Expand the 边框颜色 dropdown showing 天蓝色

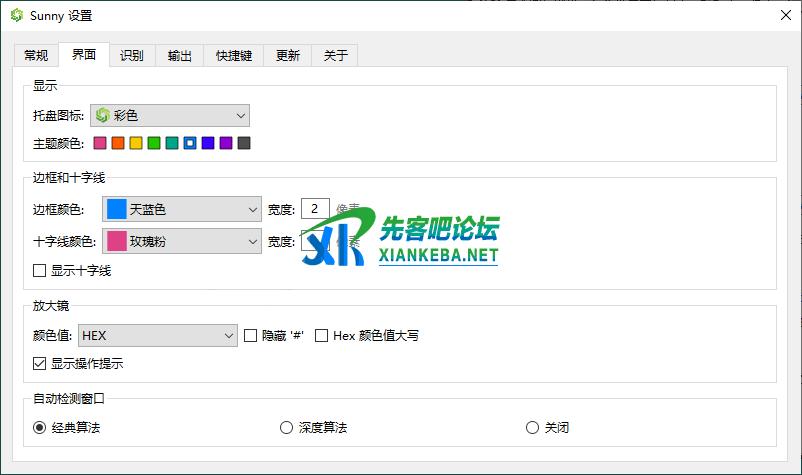point(181,209)
